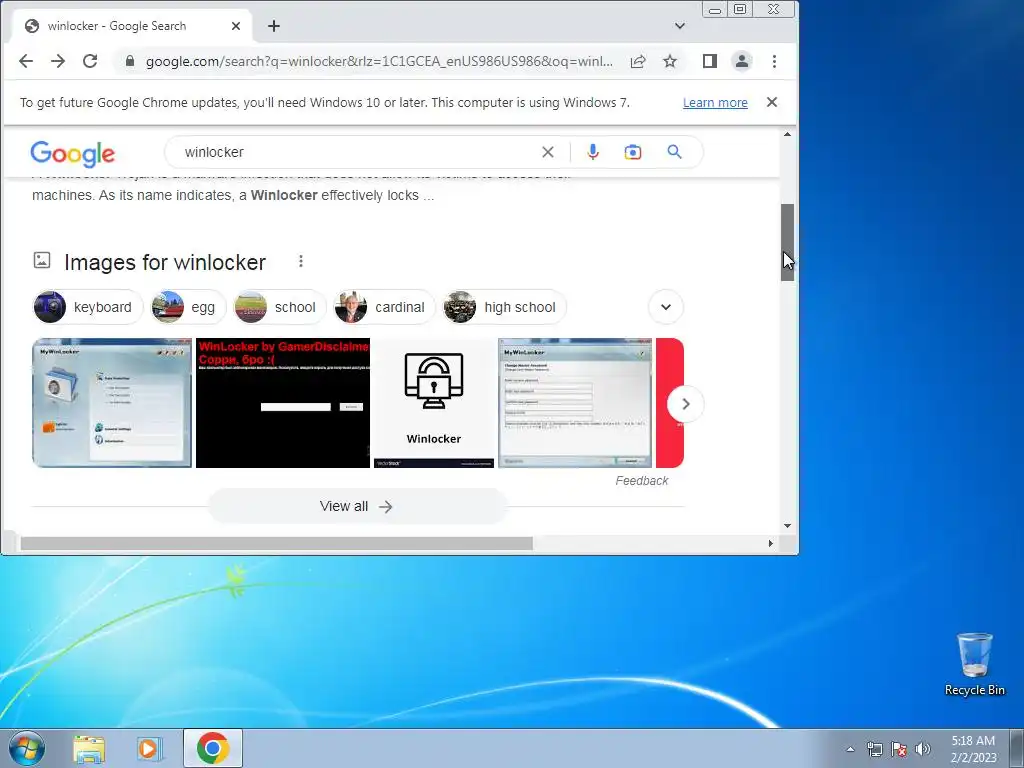Image resolution: width=1024 pixels, height=768 pixels.
Task: Open Winlocker padlock monitor icon thumbnail
Action: point(434,403)
